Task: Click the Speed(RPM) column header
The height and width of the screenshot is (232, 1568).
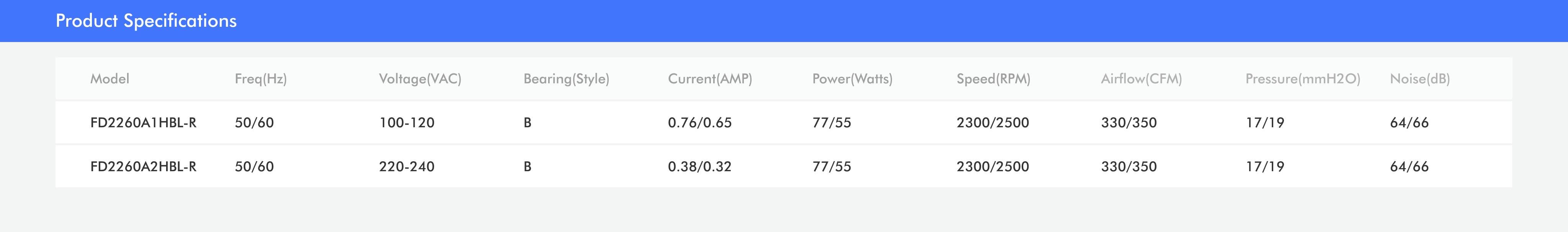Action: 993,79
